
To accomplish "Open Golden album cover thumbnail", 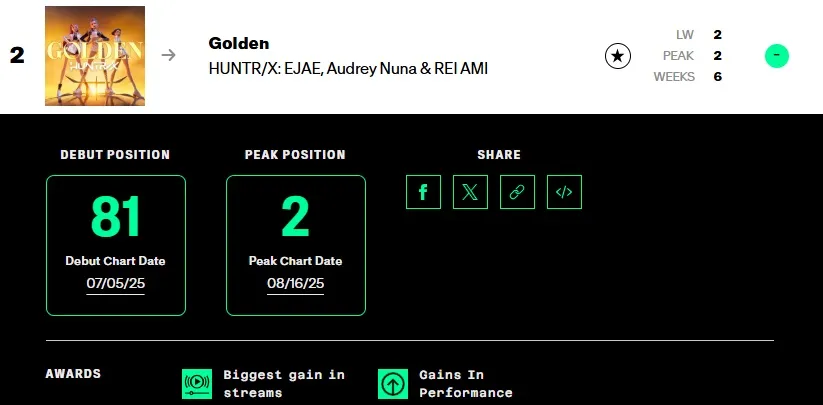I will coord(95,56).
